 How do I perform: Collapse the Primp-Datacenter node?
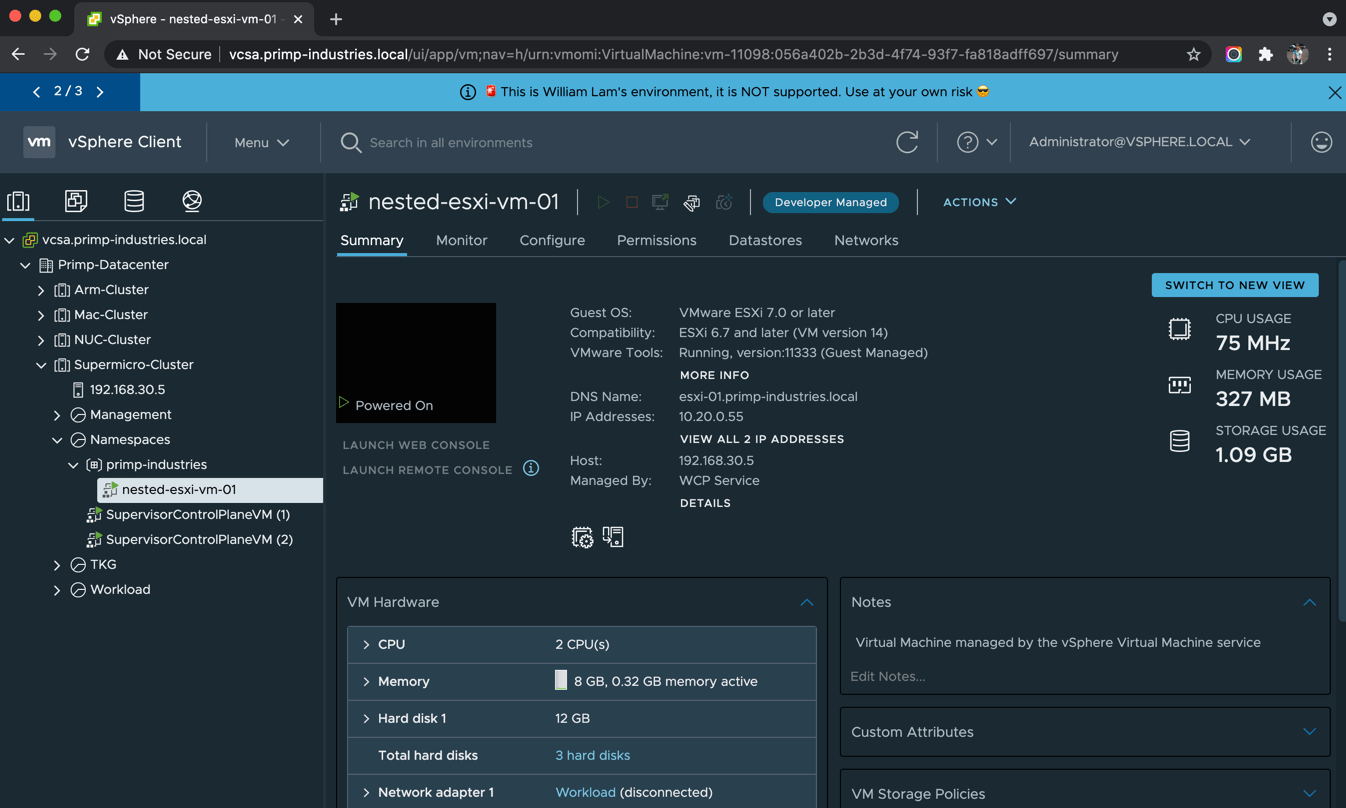point(25,265)
